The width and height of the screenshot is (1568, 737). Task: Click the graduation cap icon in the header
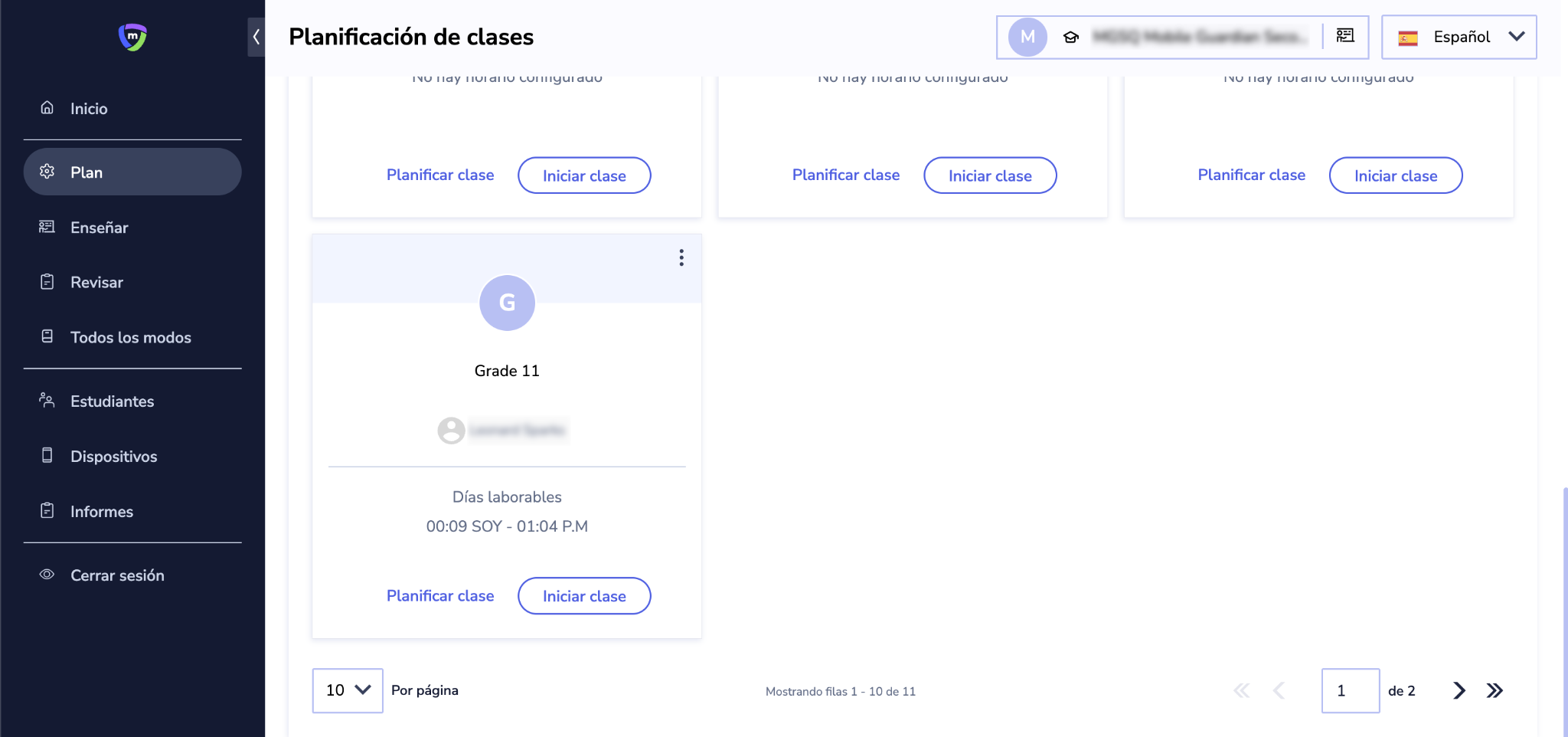pyautogui.click(x=1071, y=37)
